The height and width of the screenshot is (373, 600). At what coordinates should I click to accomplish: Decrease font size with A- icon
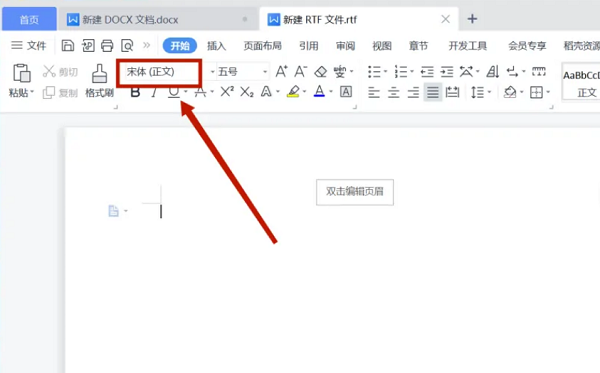(x=300, y=71)
